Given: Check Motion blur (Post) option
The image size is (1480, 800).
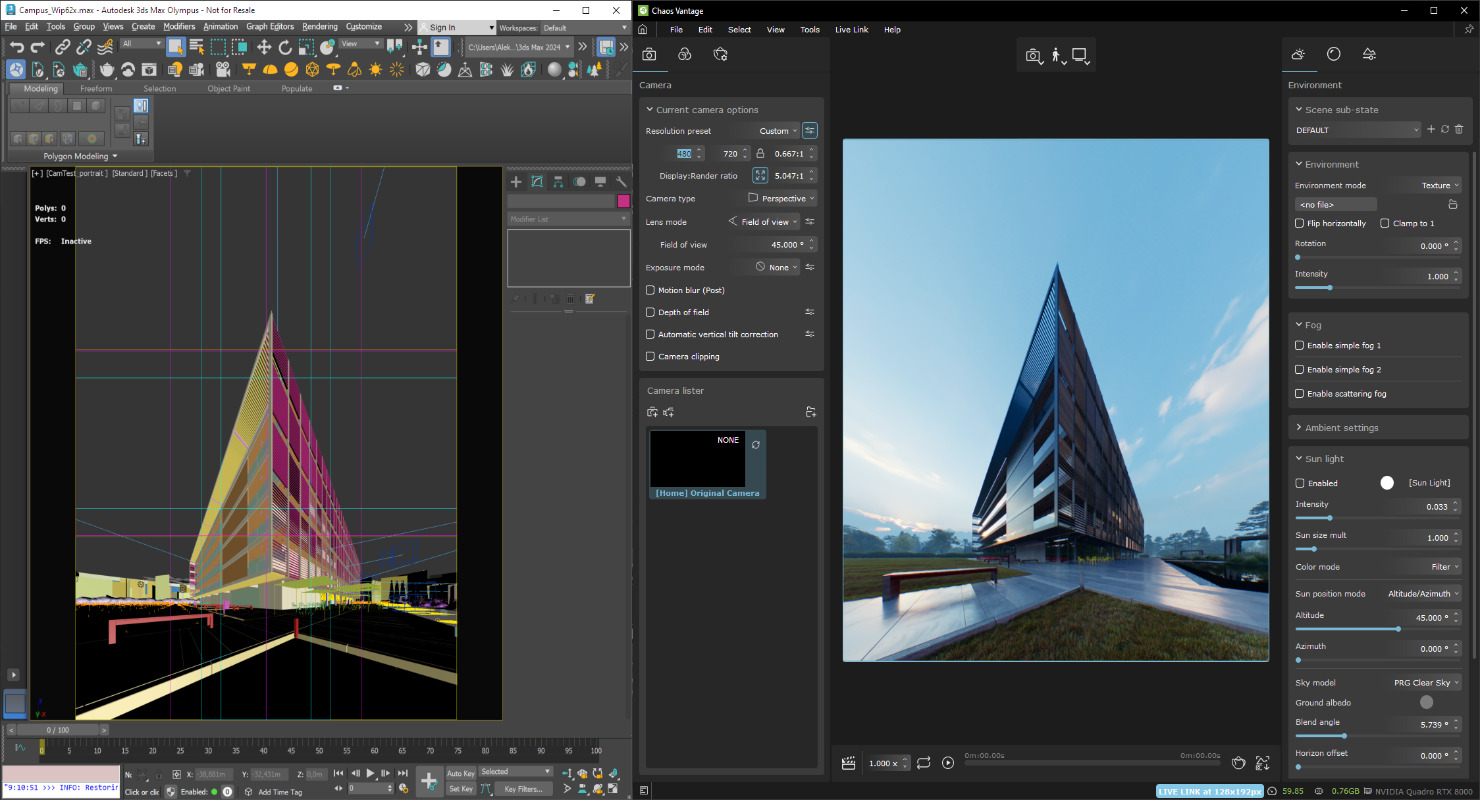Looking at the screenshot, I should click(x=649, y=290).
